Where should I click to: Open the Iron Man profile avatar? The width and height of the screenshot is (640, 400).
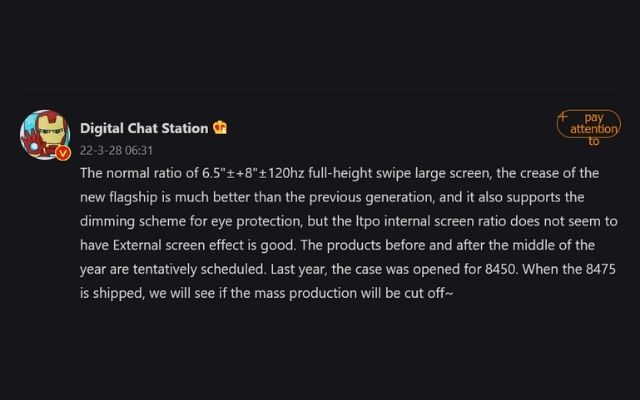[44, 136]
